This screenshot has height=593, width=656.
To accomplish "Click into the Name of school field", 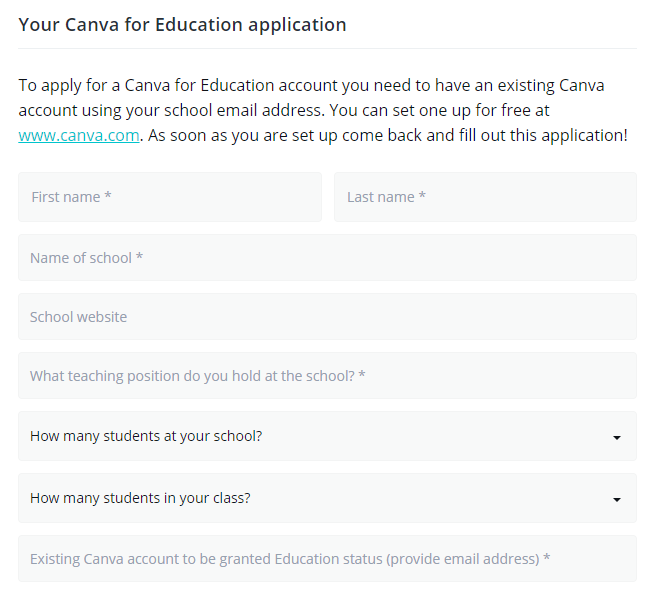I will 328,257.
